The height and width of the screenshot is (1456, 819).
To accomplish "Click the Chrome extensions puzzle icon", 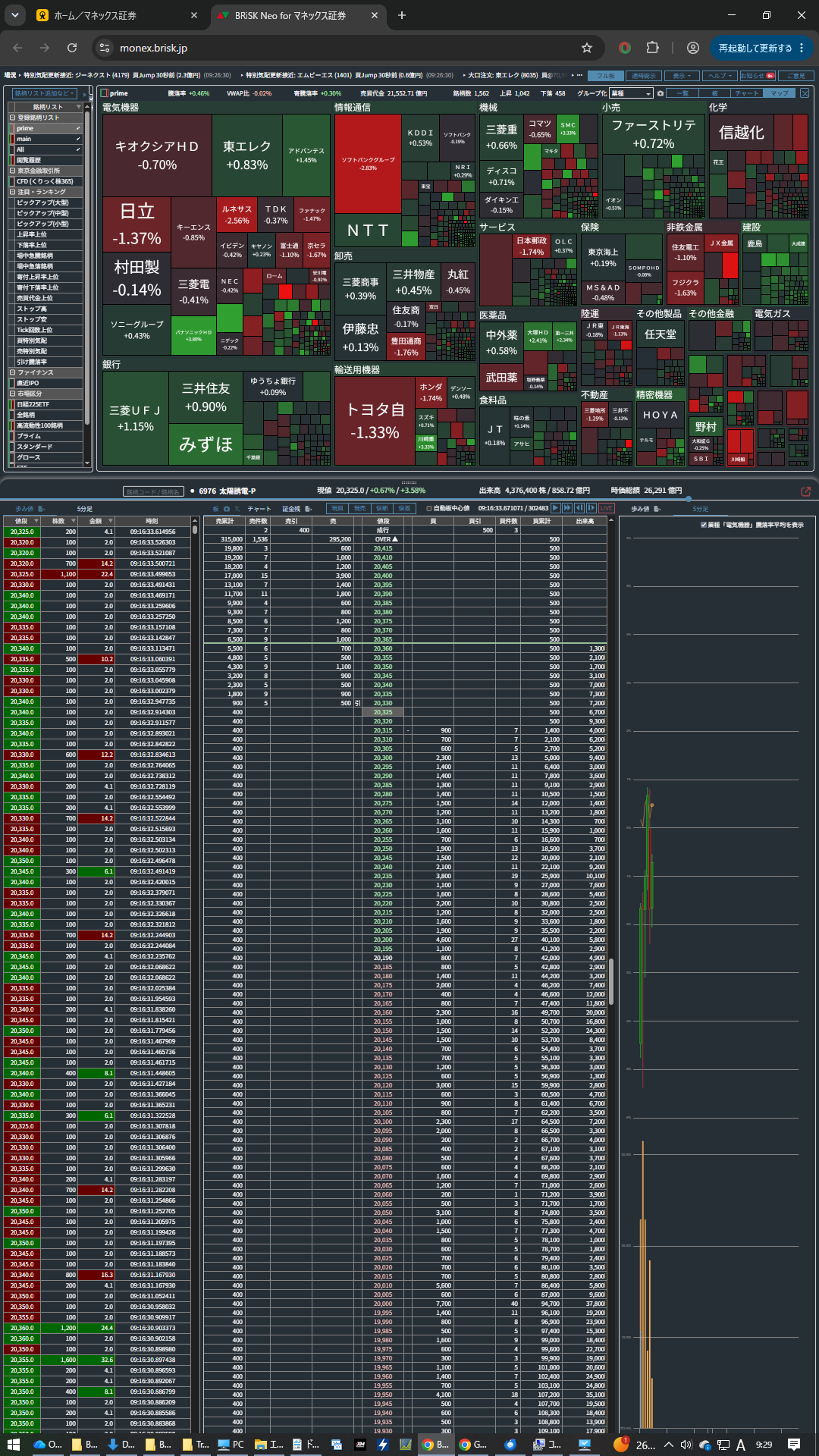I will (x=652, y=48).
